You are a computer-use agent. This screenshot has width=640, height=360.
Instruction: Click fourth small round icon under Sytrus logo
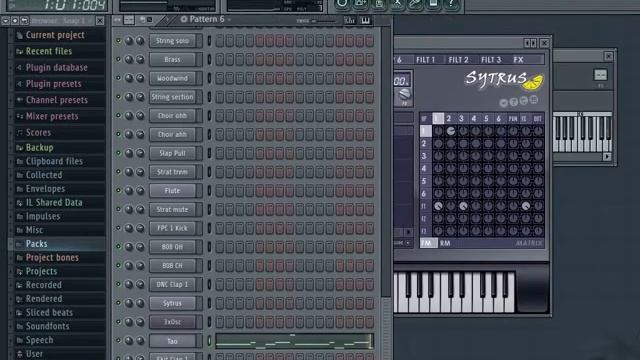click(x=533, y=100)
